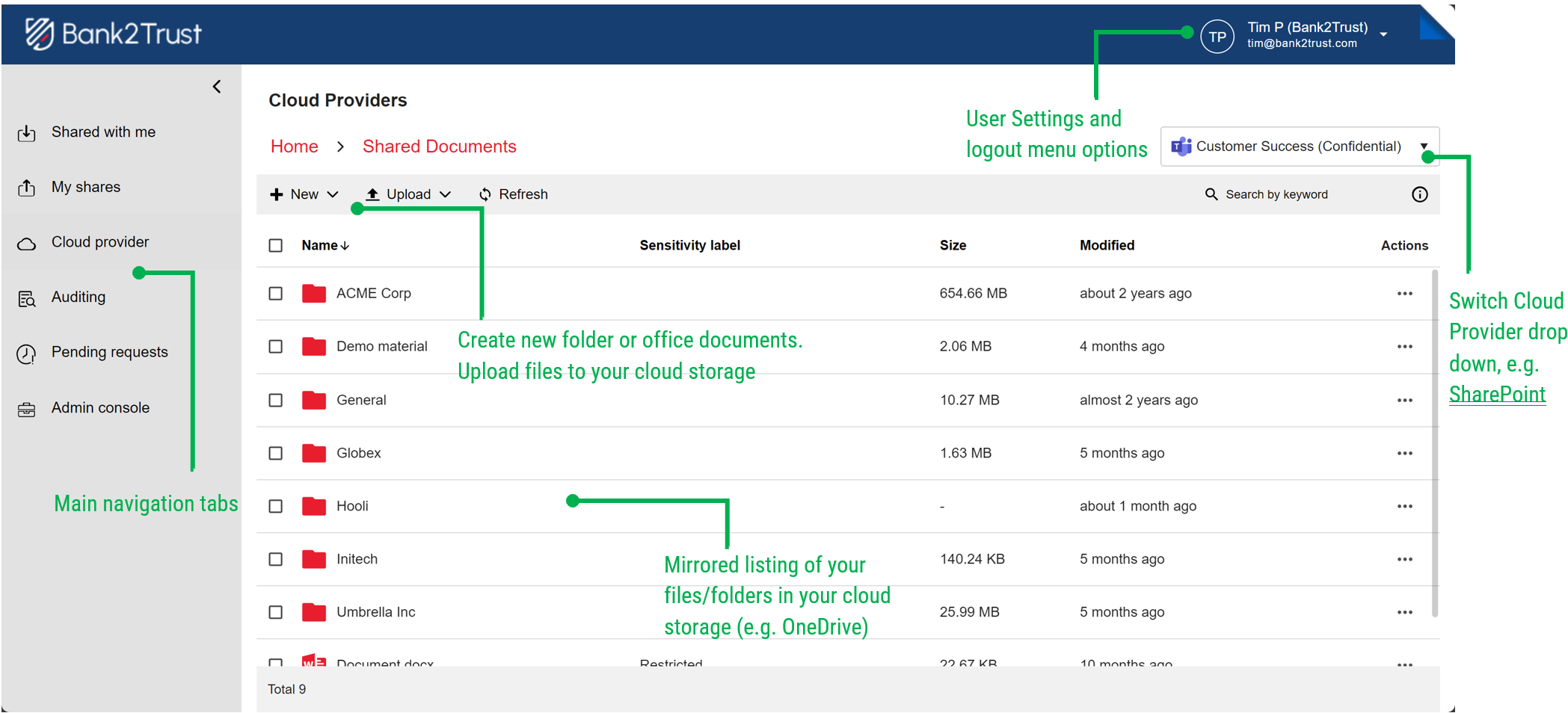Check the checkbox next to ACME Corp
Viewport: 1568px width, 713px height.
tap(275, 293)
